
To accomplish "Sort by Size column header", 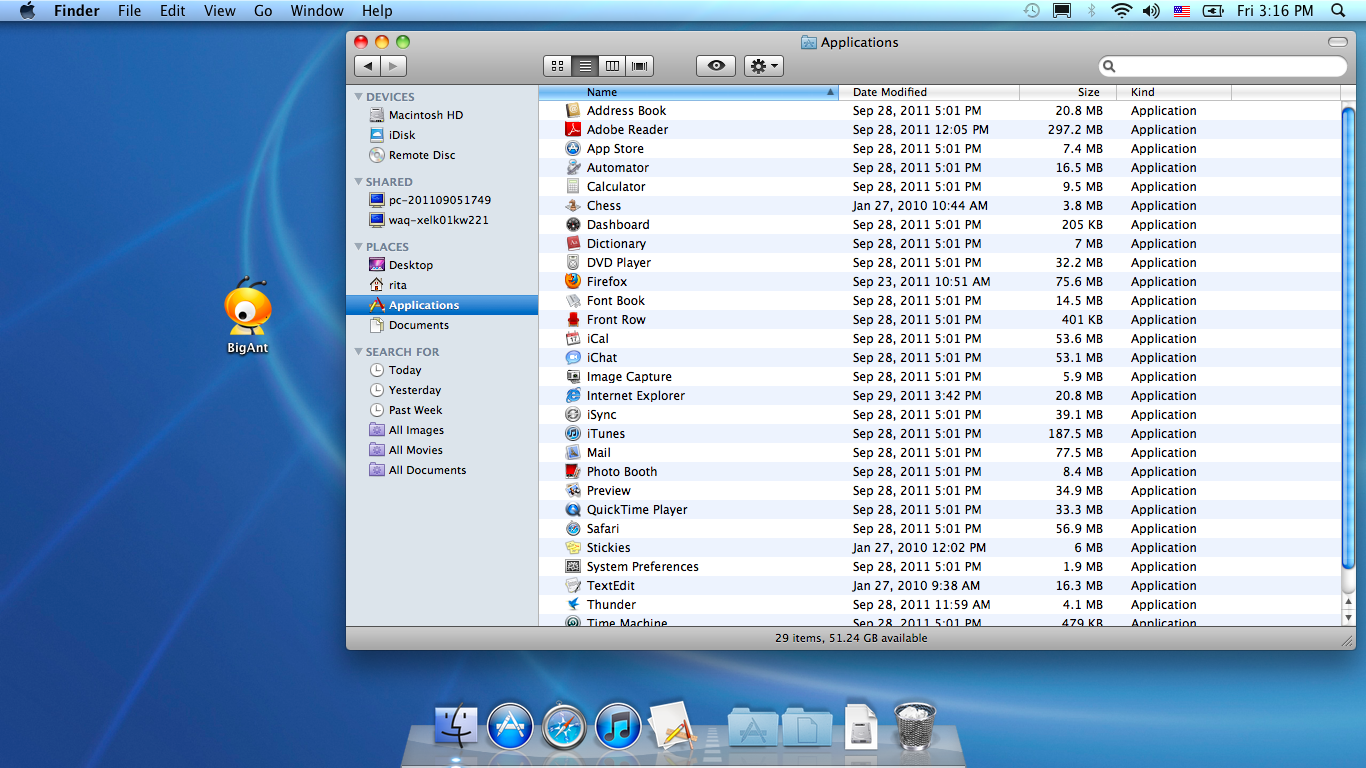I will pos(1070,92).
